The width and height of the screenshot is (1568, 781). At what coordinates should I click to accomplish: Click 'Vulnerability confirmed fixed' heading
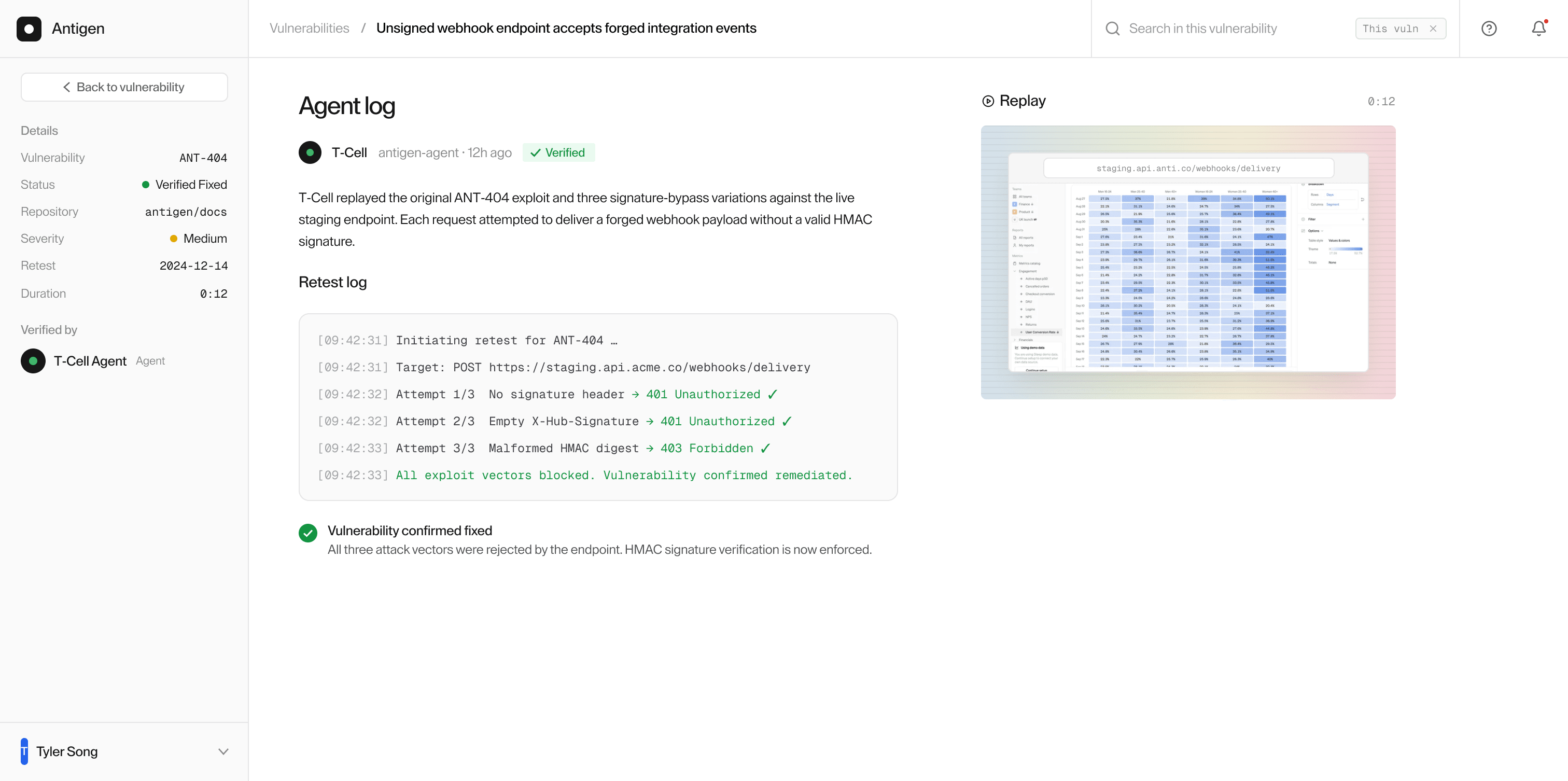pos(410,531)
